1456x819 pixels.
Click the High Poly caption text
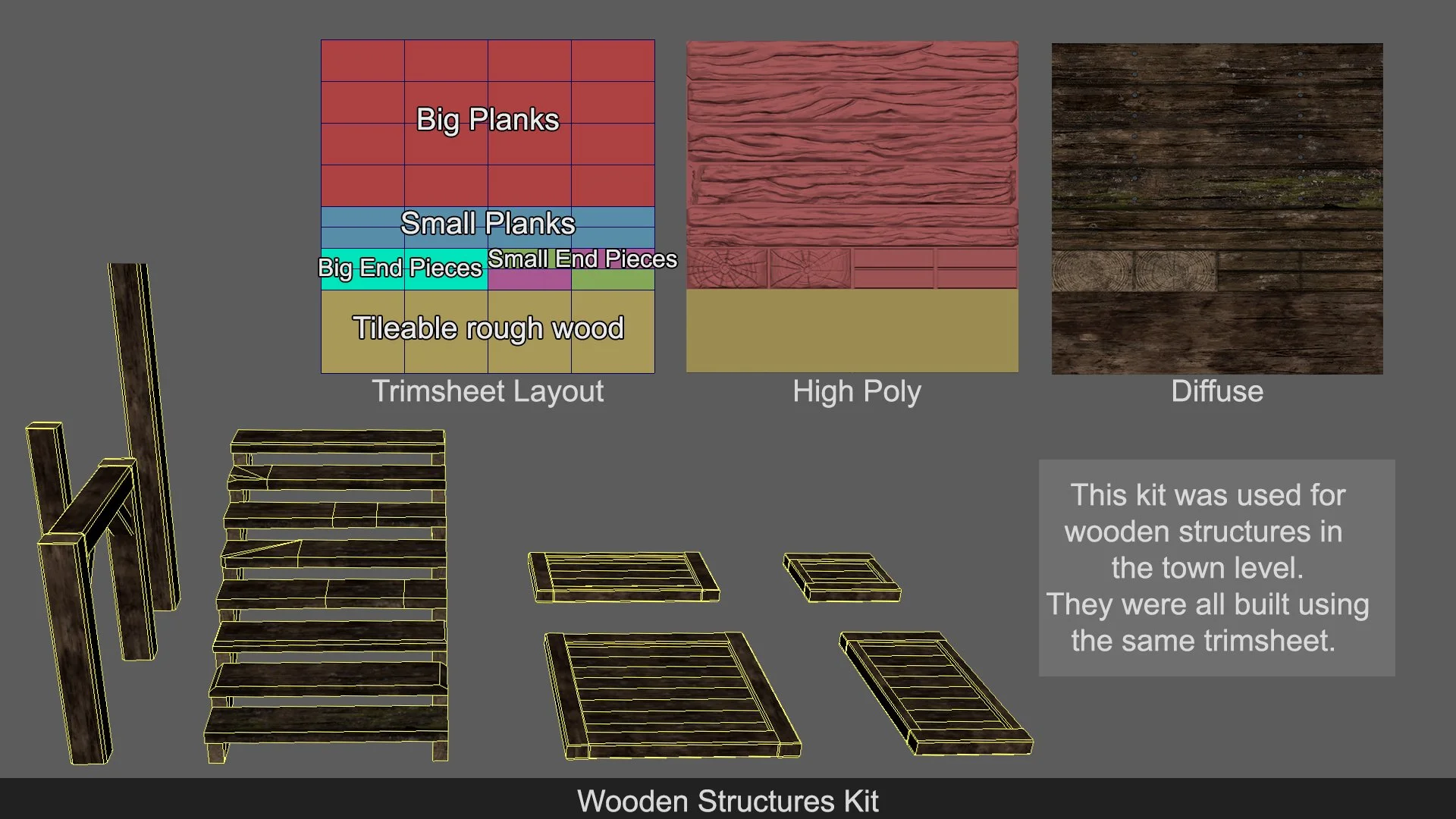pyautogui.click(x=856, y=391)
